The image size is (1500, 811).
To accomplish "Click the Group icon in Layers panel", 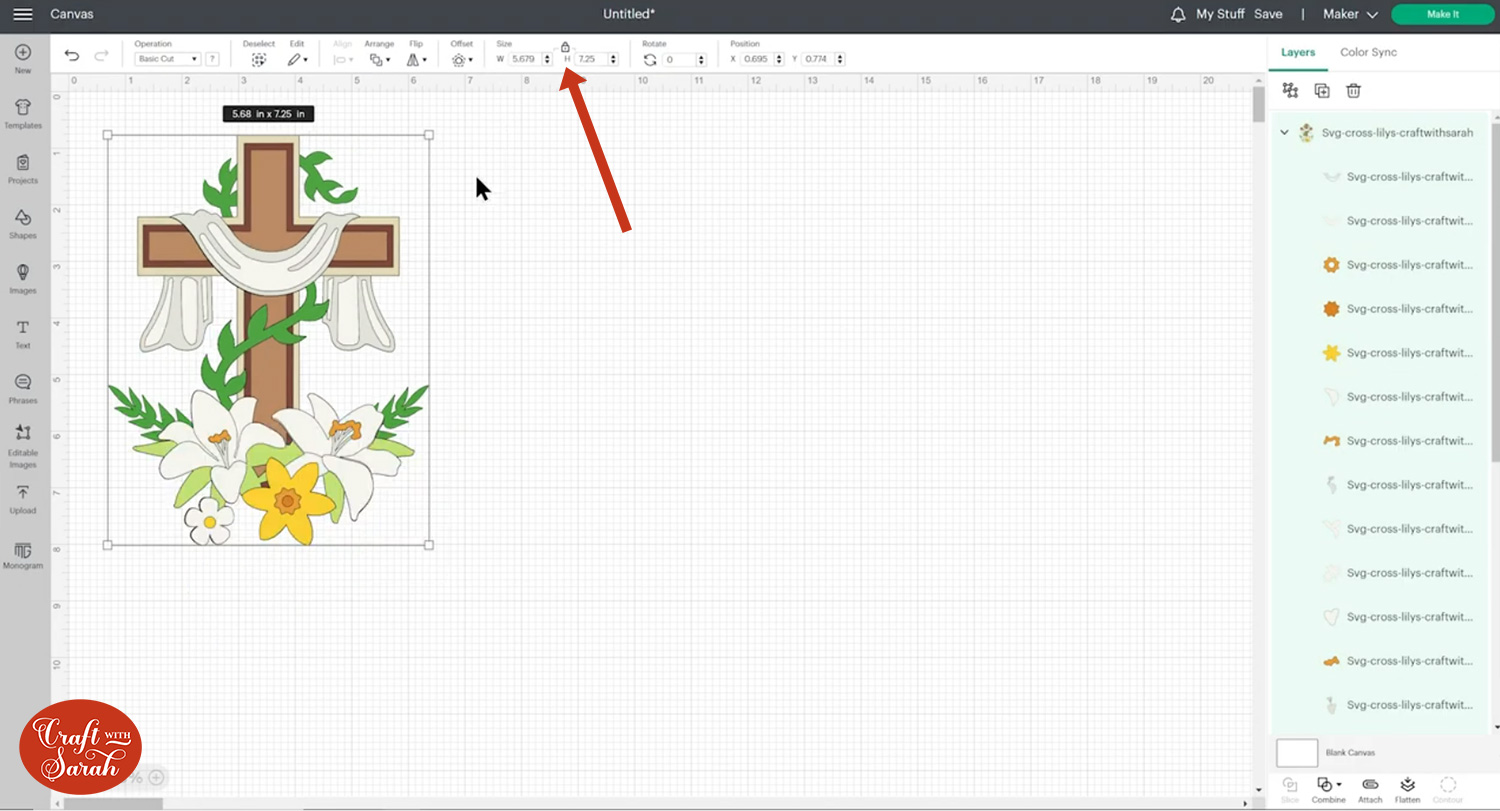I will (1290, 91).
